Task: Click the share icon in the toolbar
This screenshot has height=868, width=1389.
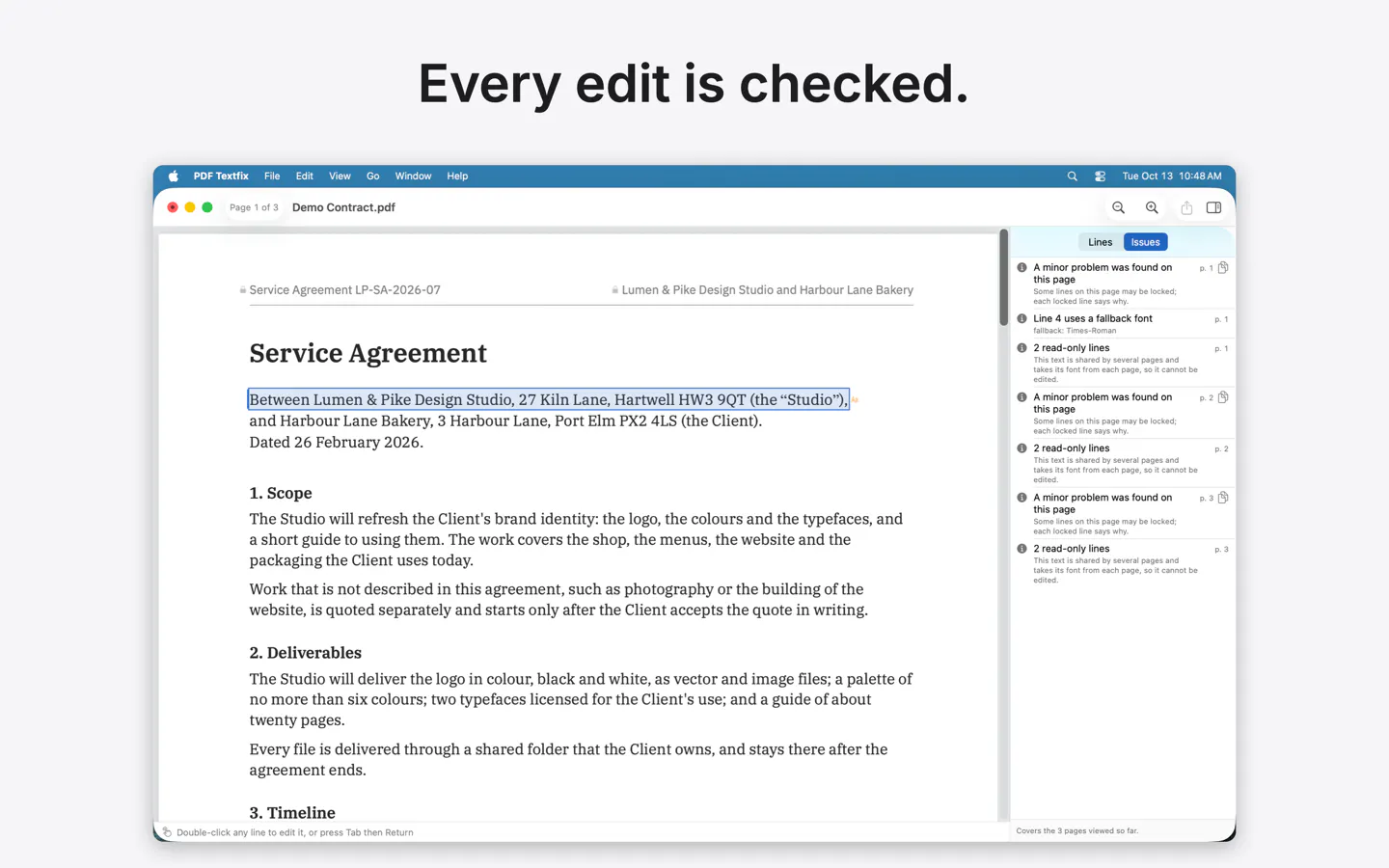Action: pyautogui.click(x=1186, y=207)
